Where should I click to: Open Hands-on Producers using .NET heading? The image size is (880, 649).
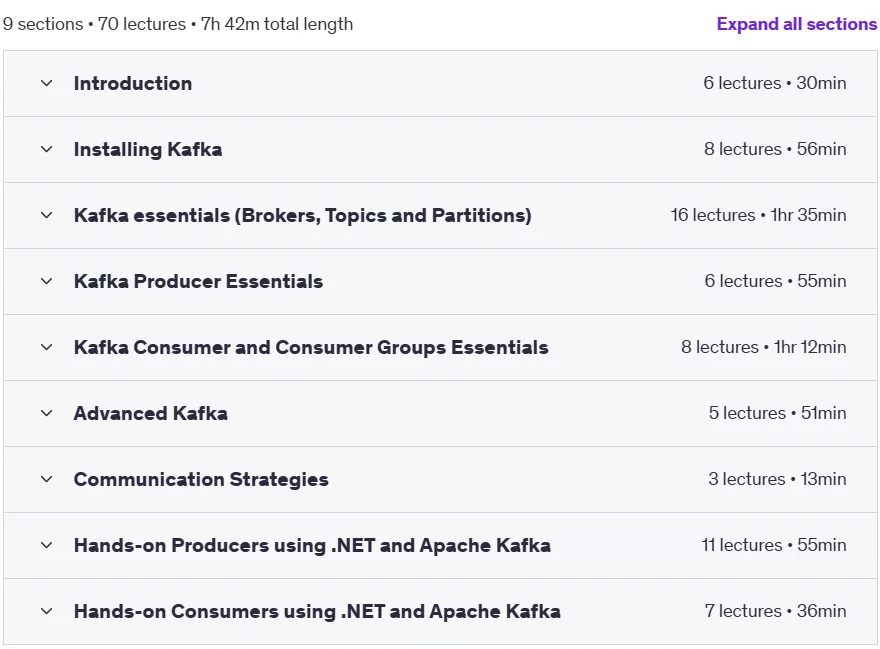[313, 546]
